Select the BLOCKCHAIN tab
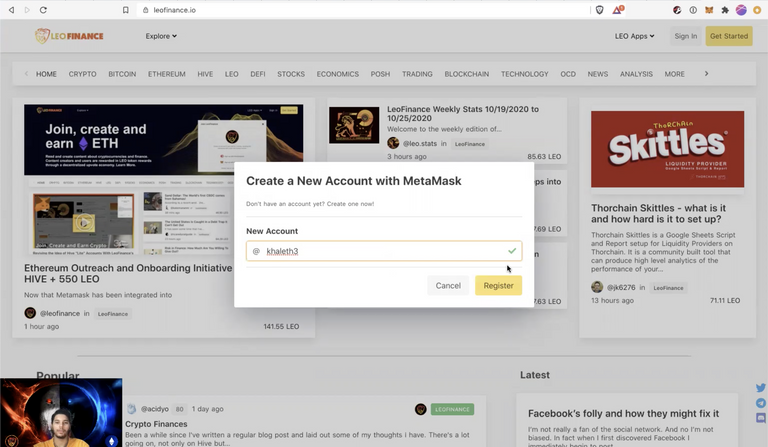This screenshot has width=768, height=447. tap(467, 74)
